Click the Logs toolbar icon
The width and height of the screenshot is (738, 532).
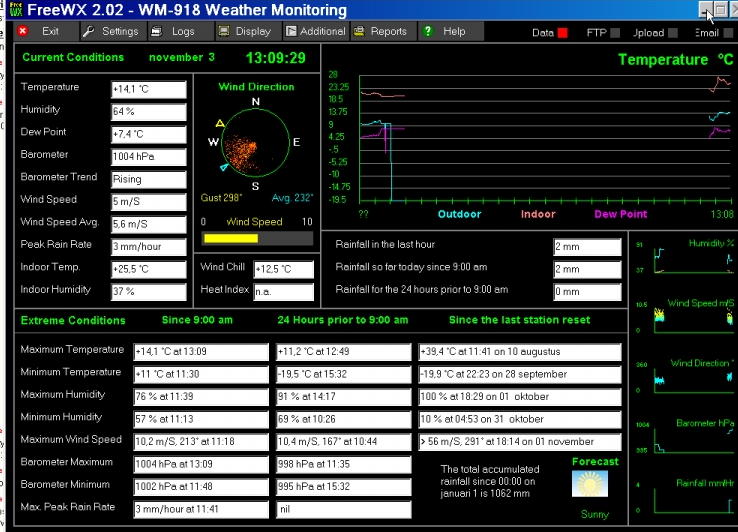pyautogui.click(x=157, y=32)
